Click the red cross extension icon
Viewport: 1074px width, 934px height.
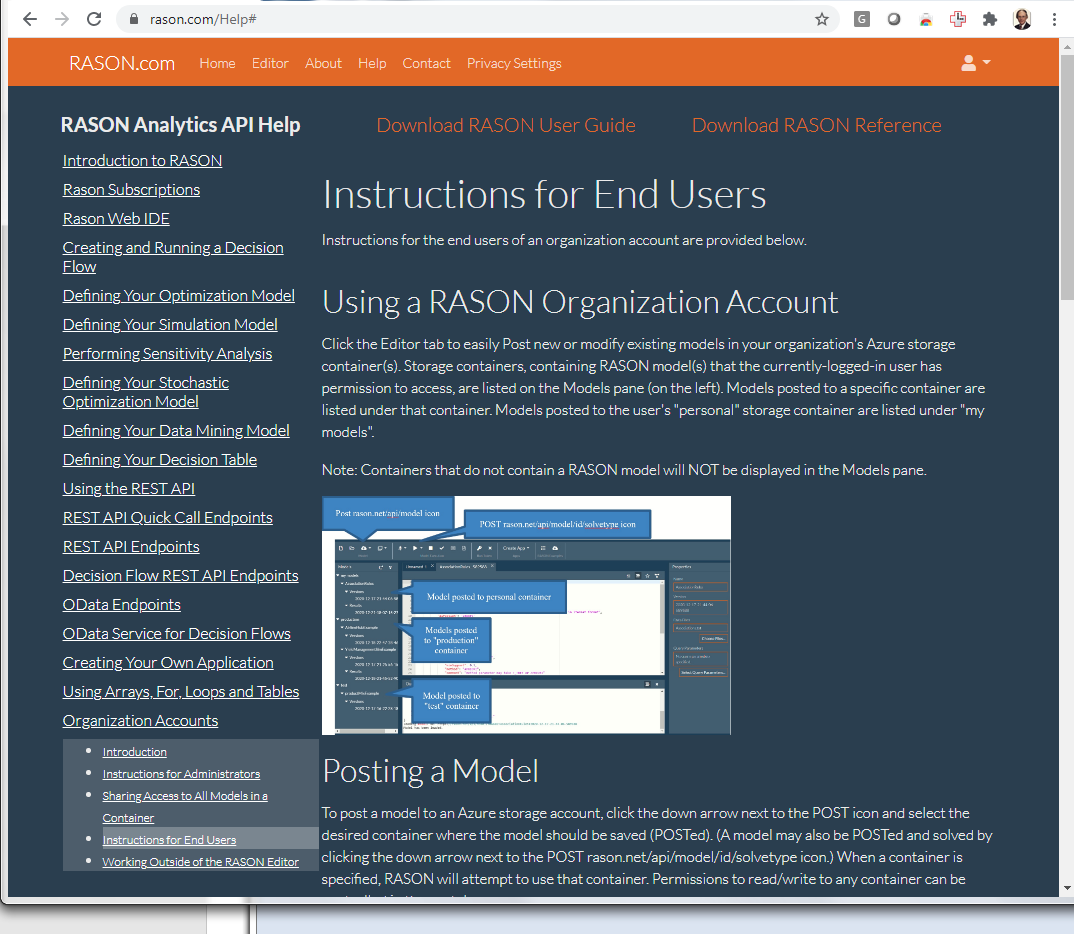point(958,19)
